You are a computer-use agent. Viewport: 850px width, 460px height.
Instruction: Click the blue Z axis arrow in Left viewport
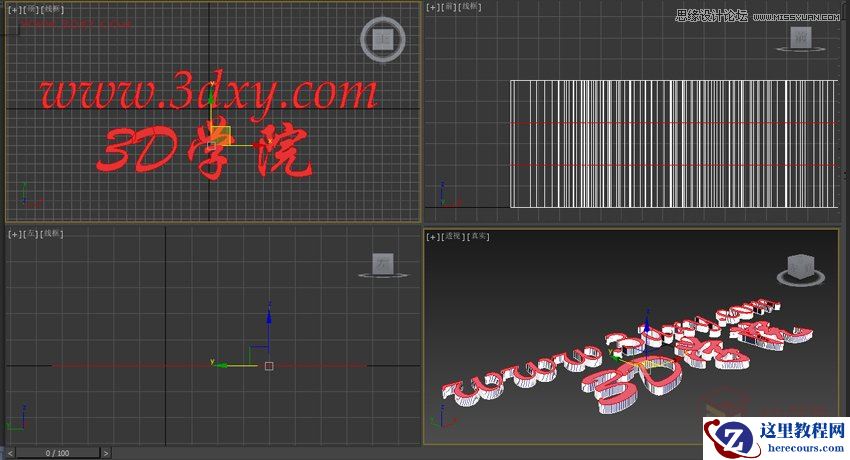(x=269, y=317)
